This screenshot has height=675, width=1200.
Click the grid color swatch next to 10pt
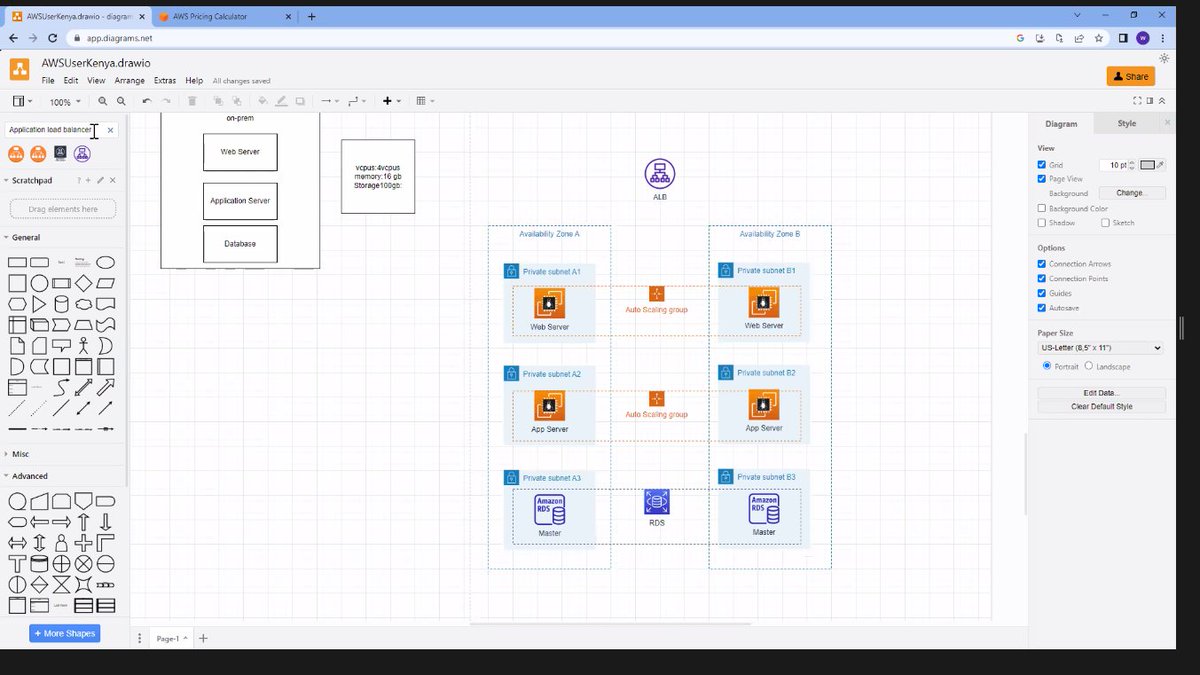(1147, 165)
